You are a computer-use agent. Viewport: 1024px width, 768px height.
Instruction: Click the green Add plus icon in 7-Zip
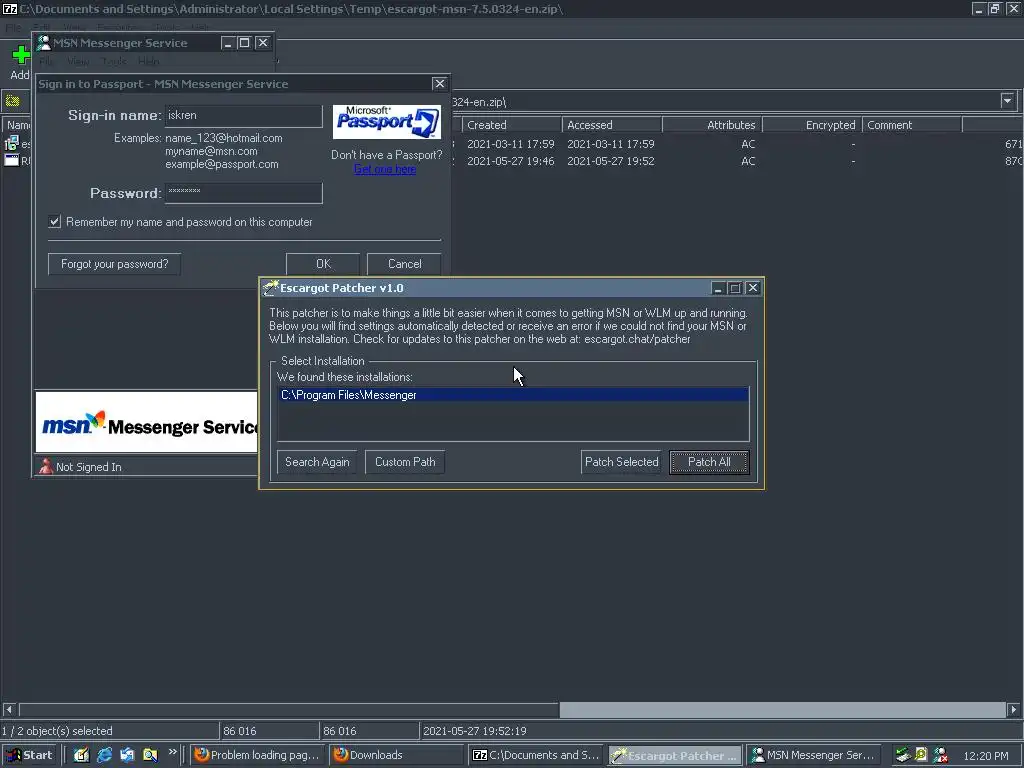coord(21,55)
